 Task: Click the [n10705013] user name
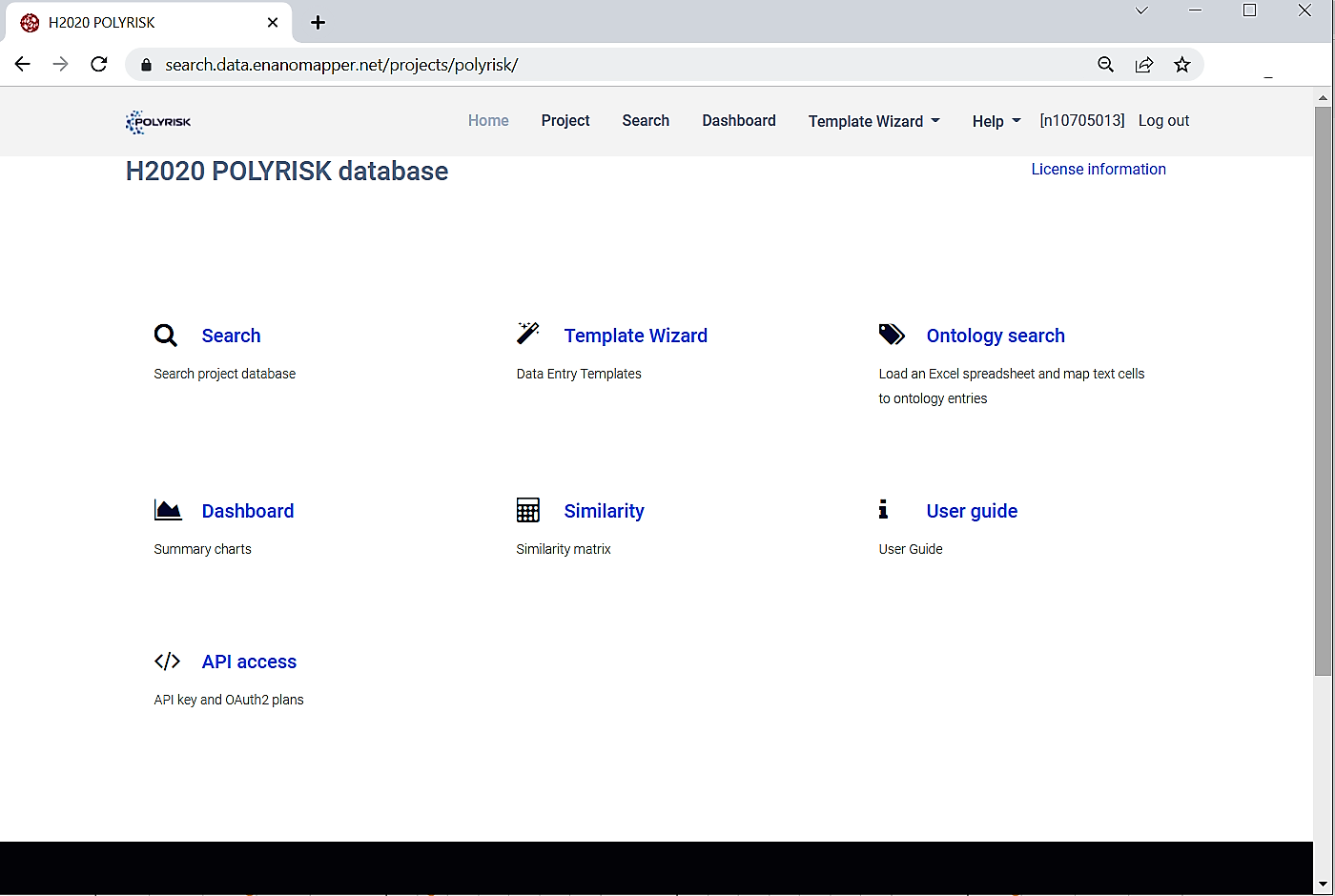point(1082,120)
